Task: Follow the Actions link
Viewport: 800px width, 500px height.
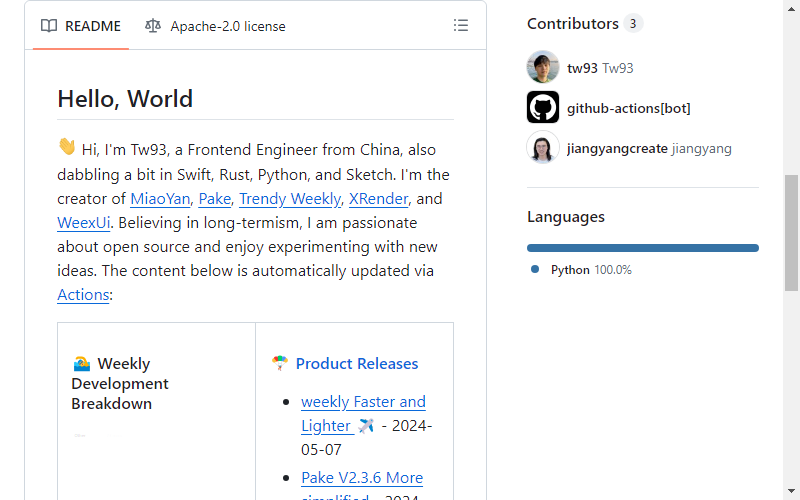Action: pyautogui.click(x=83, y=294)
